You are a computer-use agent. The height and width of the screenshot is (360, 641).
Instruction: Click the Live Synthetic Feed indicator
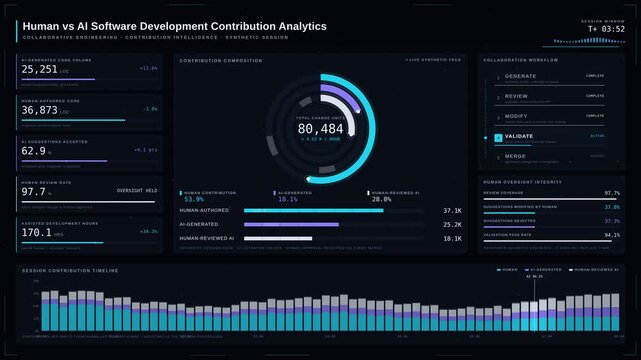(433, 60)
